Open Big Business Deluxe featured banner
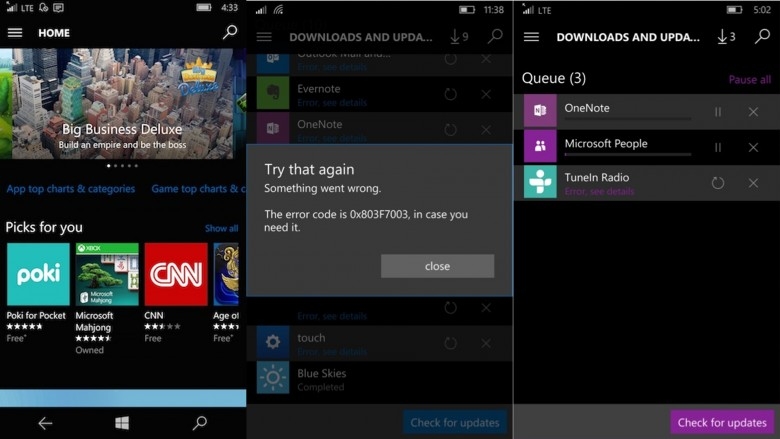The height and width of the screenshot is (439, 780). [x=123, y=103]
